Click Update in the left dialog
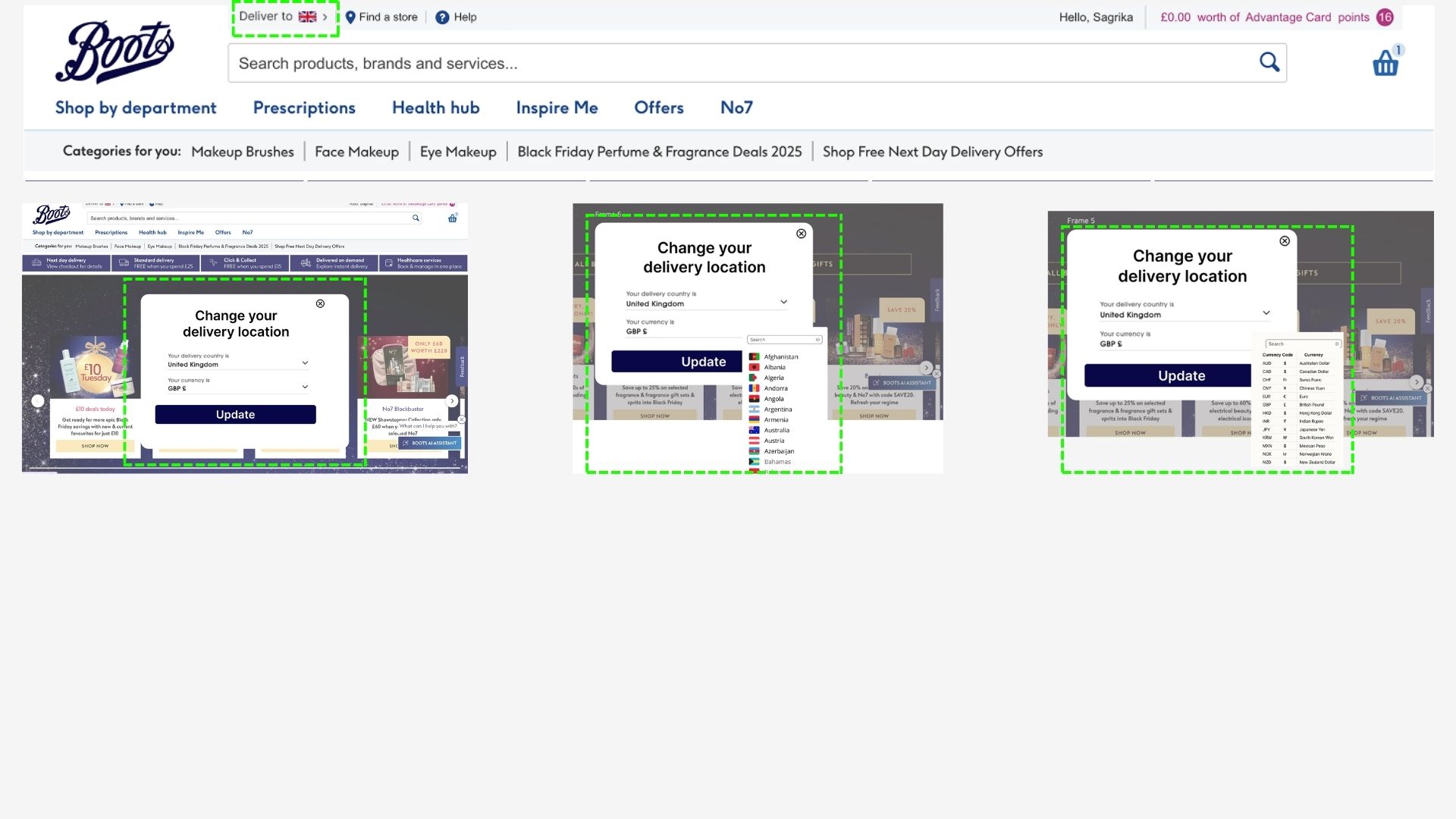Screen dimensions: 1456x819 tap(235, 414)
